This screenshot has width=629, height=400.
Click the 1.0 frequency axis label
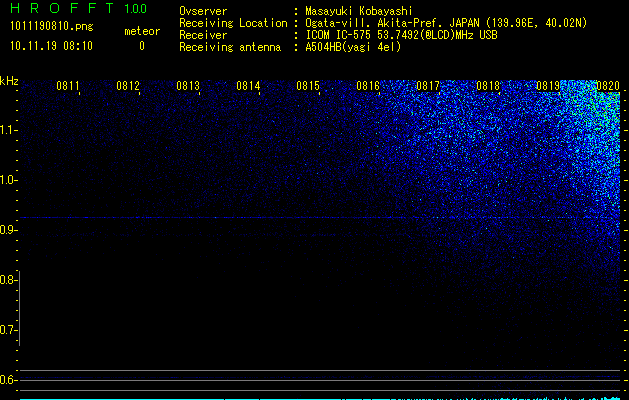[x=8, y=180]
